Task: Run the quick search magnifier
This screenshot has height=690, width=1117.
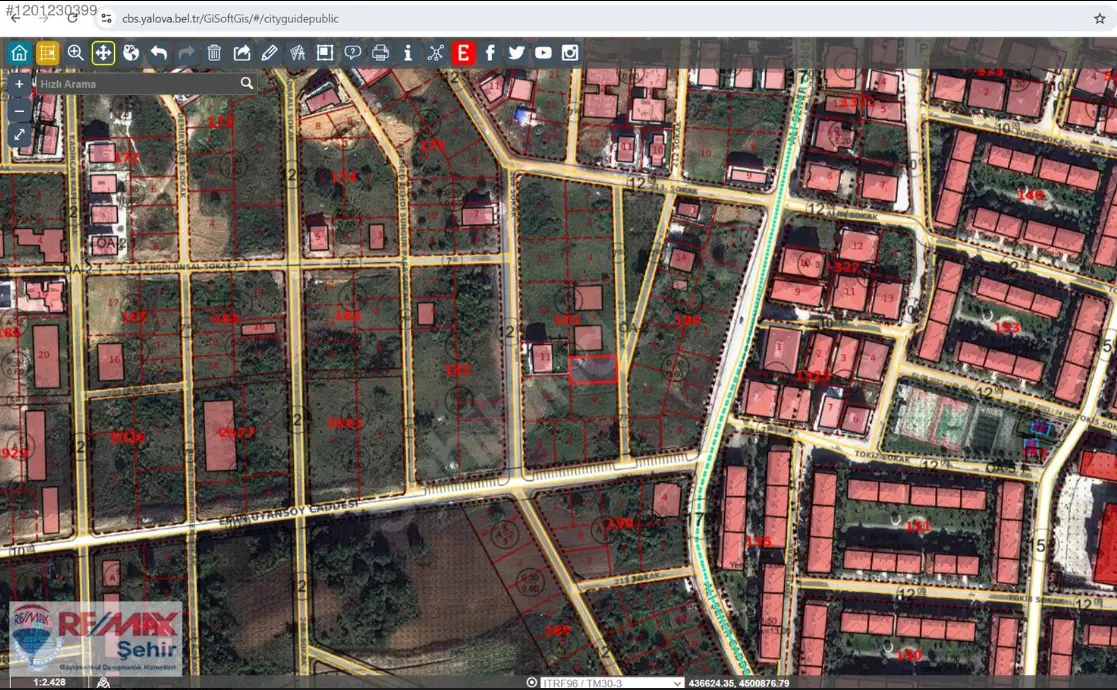Action: click(246, 83)
